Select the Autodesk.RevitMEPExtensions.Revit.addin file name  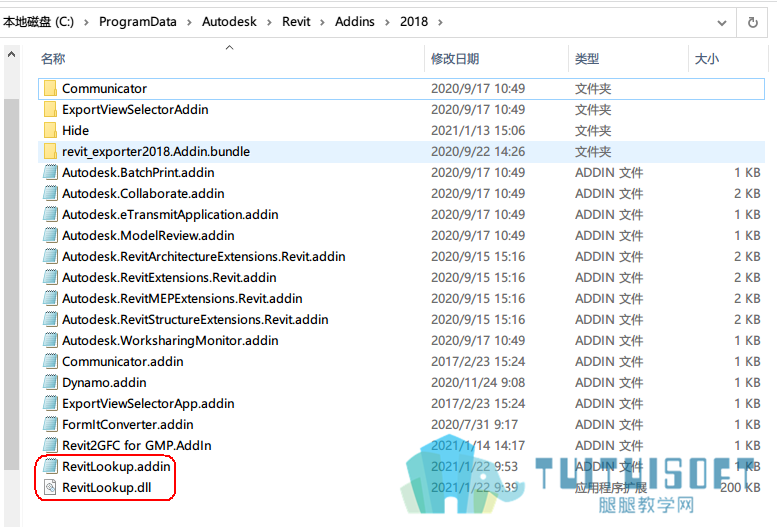pos(182,298)
